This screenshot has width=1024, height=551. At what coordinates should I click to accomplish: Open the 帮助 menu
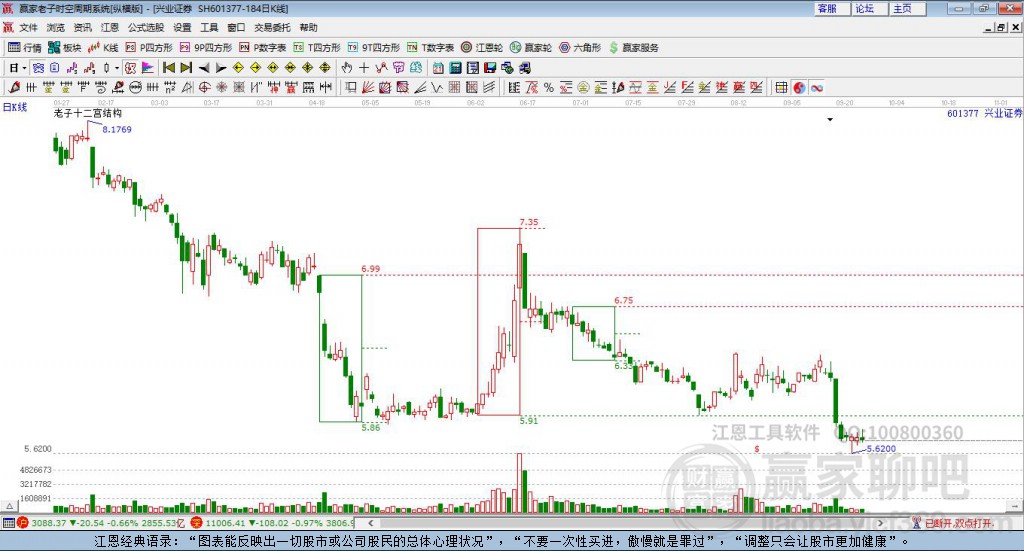[308, 27]
